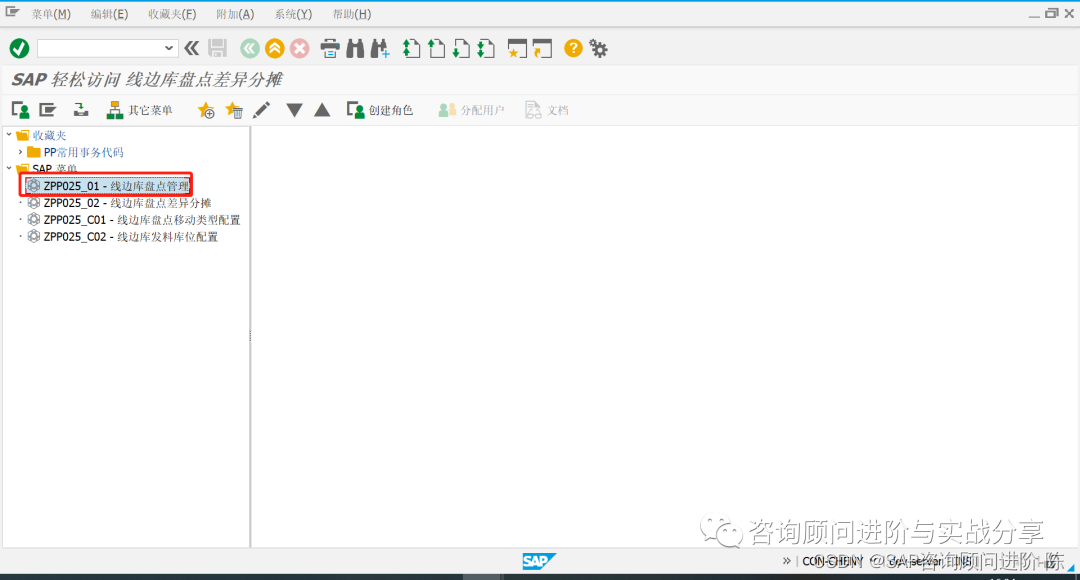The height and width of the screenshot is (580, 1080).
Task: Collapse the 收藏夹 favorites folder
Action: coord(9,135)
